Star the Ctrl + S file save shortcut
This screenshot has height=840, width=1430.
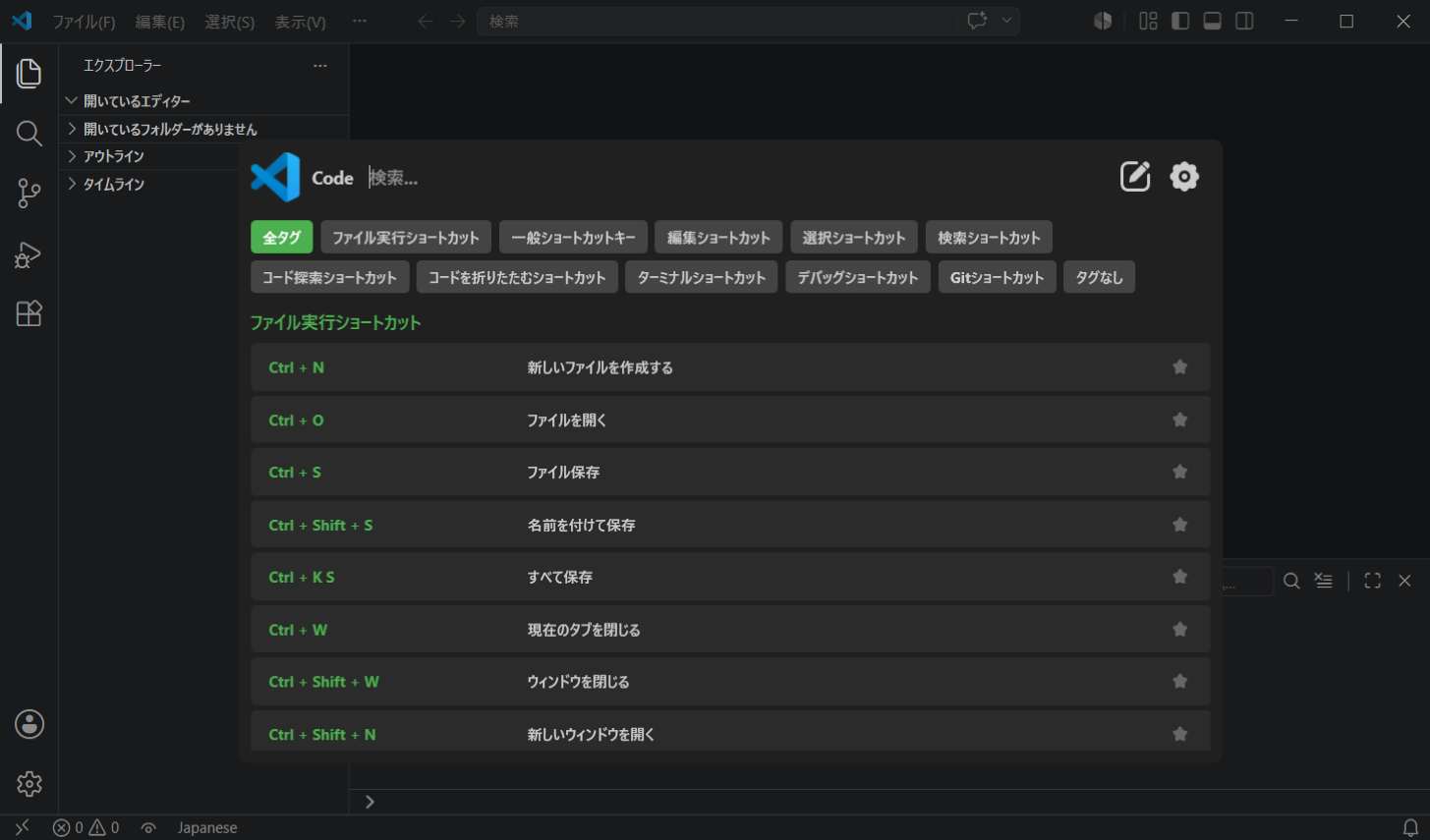click(x=1179, y=472)
